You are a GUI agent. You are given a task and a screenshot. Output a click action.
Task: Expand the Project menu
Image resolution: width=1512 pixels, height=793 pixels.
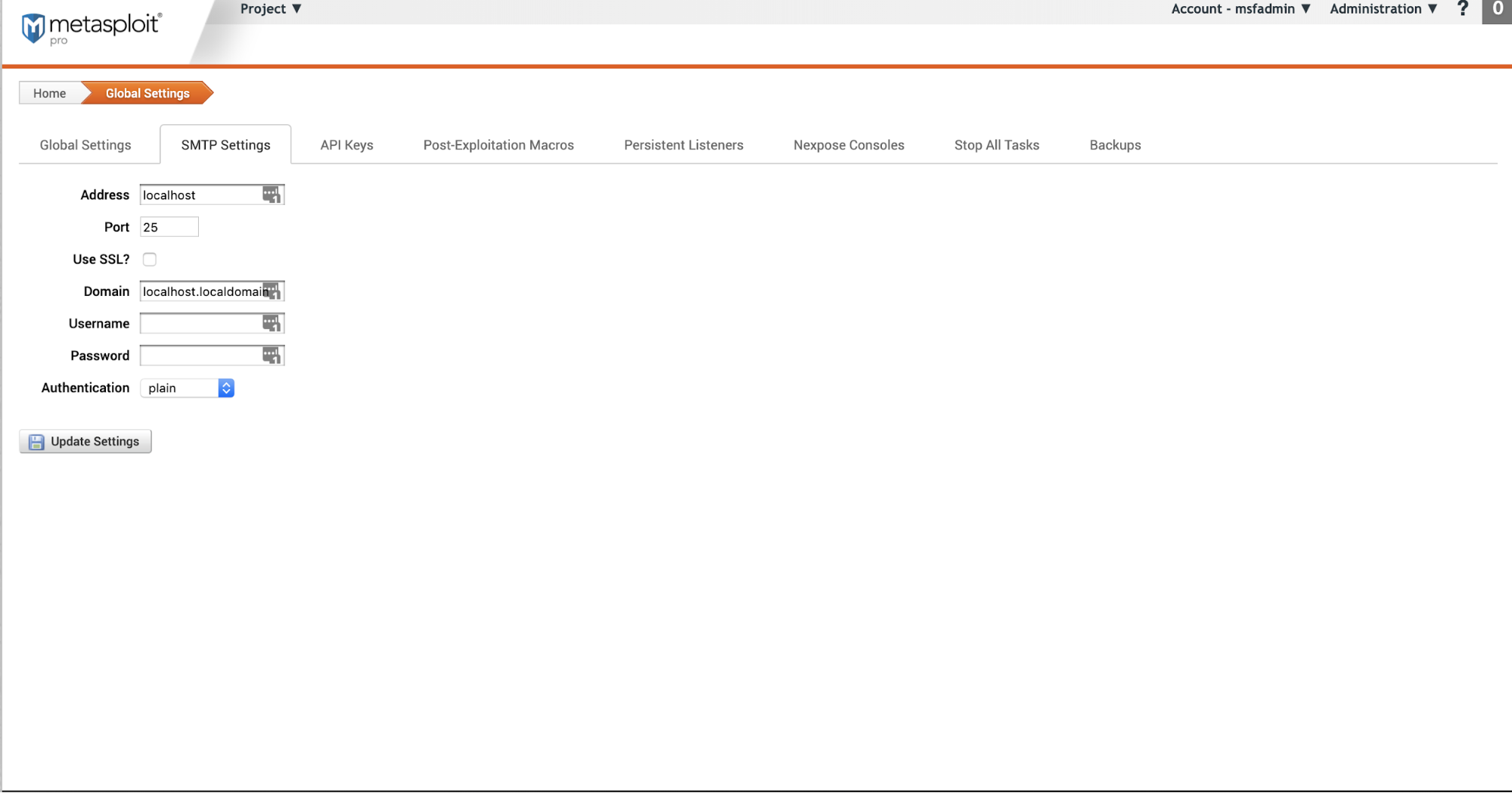point(271,9)
